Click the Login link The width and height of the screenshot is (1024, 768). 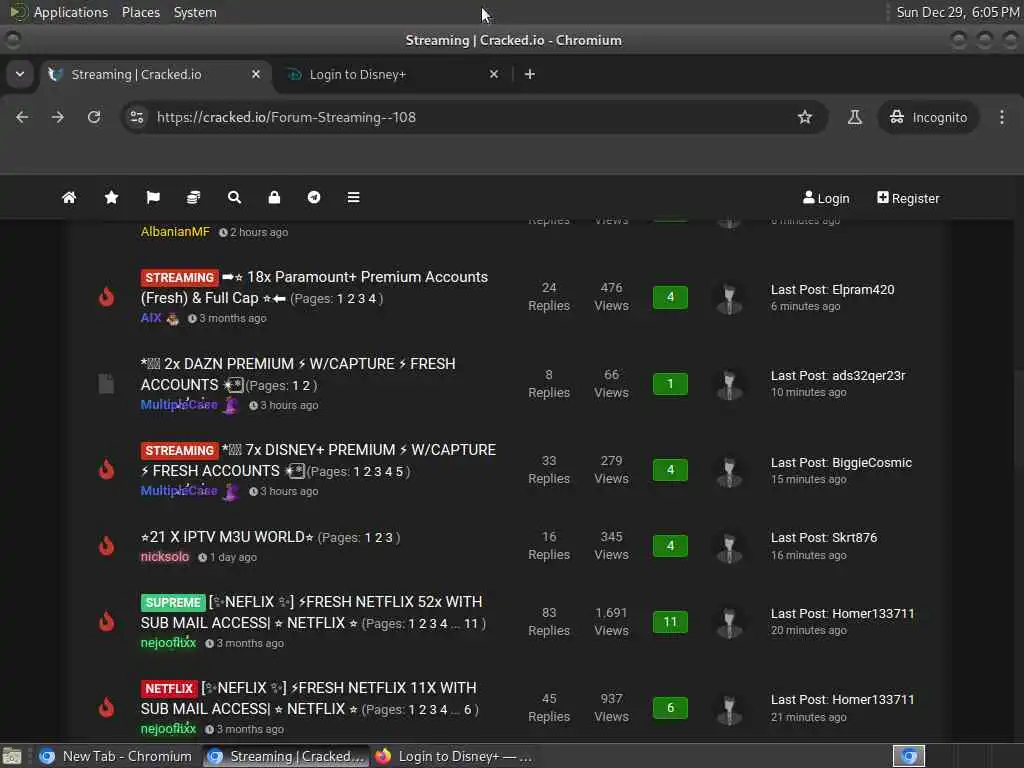click(826, 198)
